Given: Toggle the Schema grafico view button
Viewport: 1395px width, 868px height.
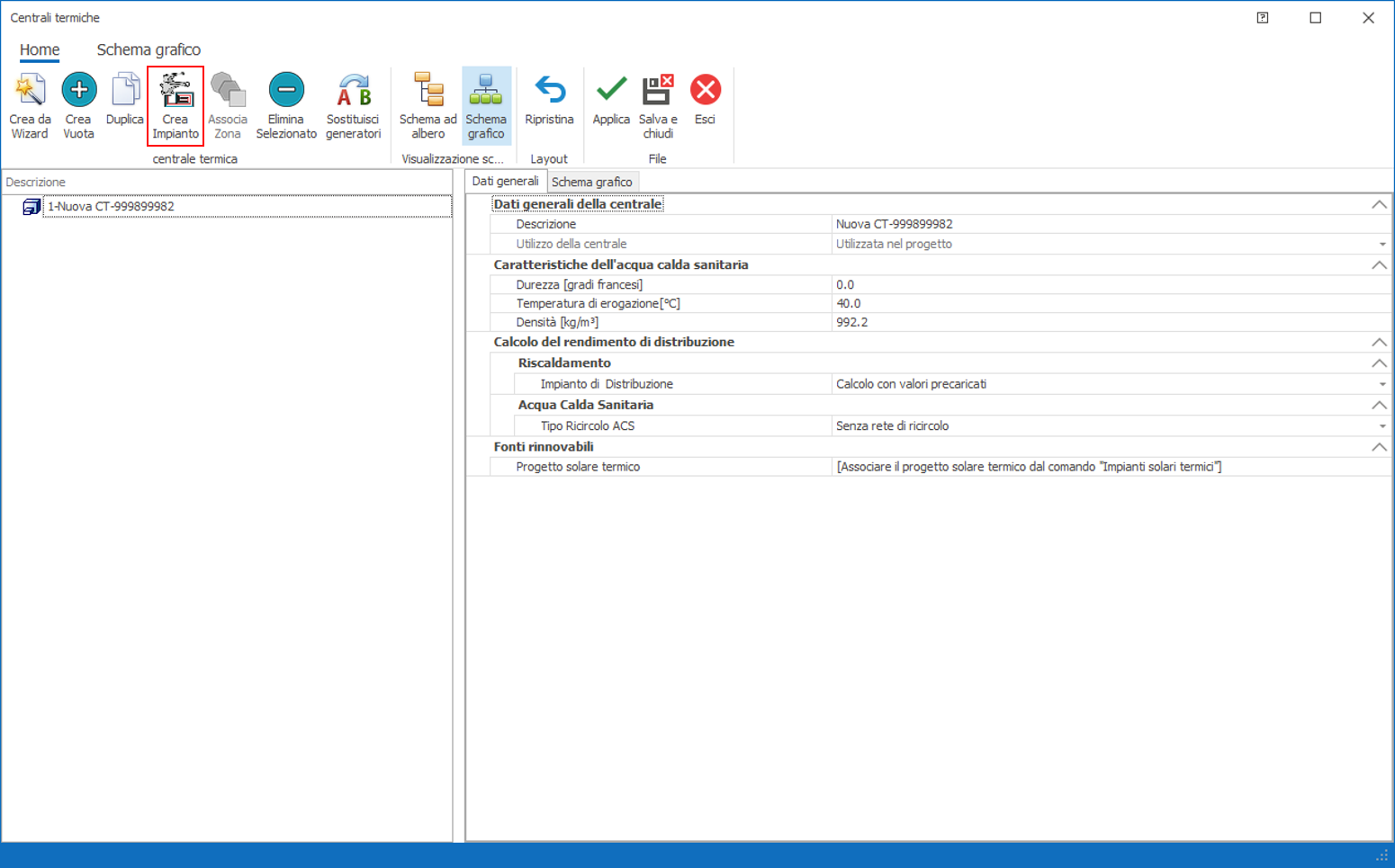Looking at the screenshot, I should [x=486, y=105].
